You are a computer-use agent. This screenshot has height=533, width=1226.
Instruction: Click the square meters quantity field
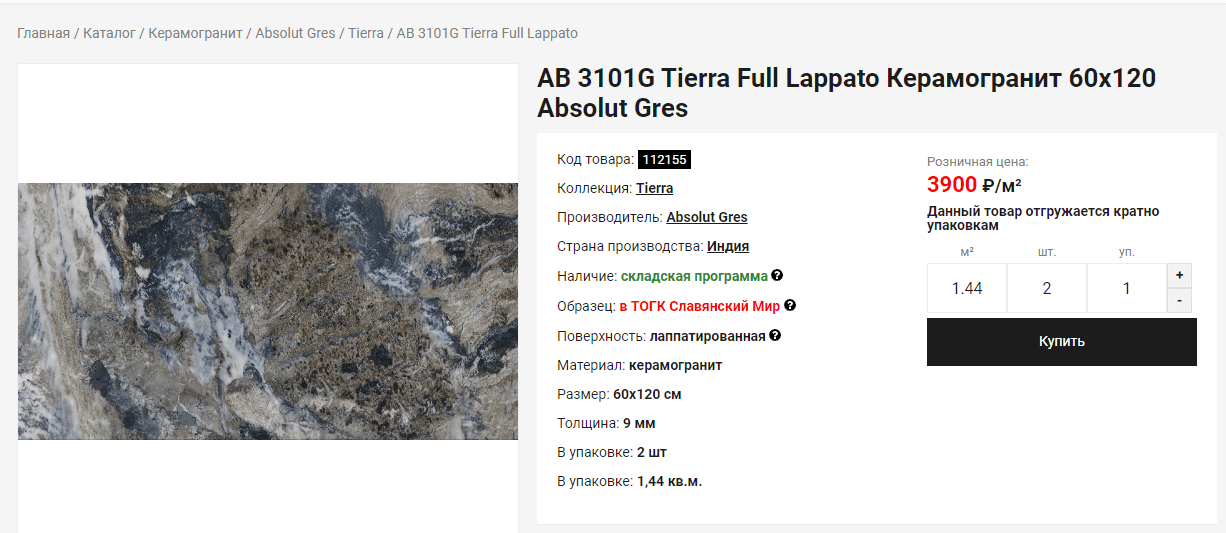[x=967, y=288]
